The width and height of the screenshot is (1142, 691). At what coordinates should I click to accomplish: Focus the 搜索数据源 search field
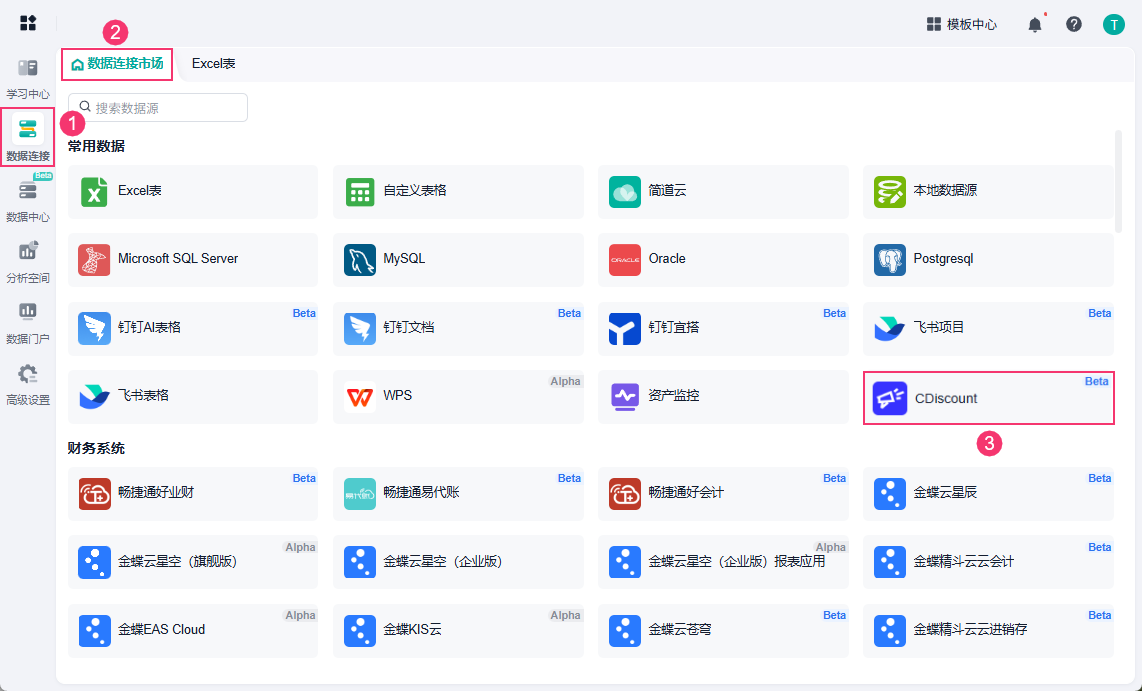pos(158,108)
